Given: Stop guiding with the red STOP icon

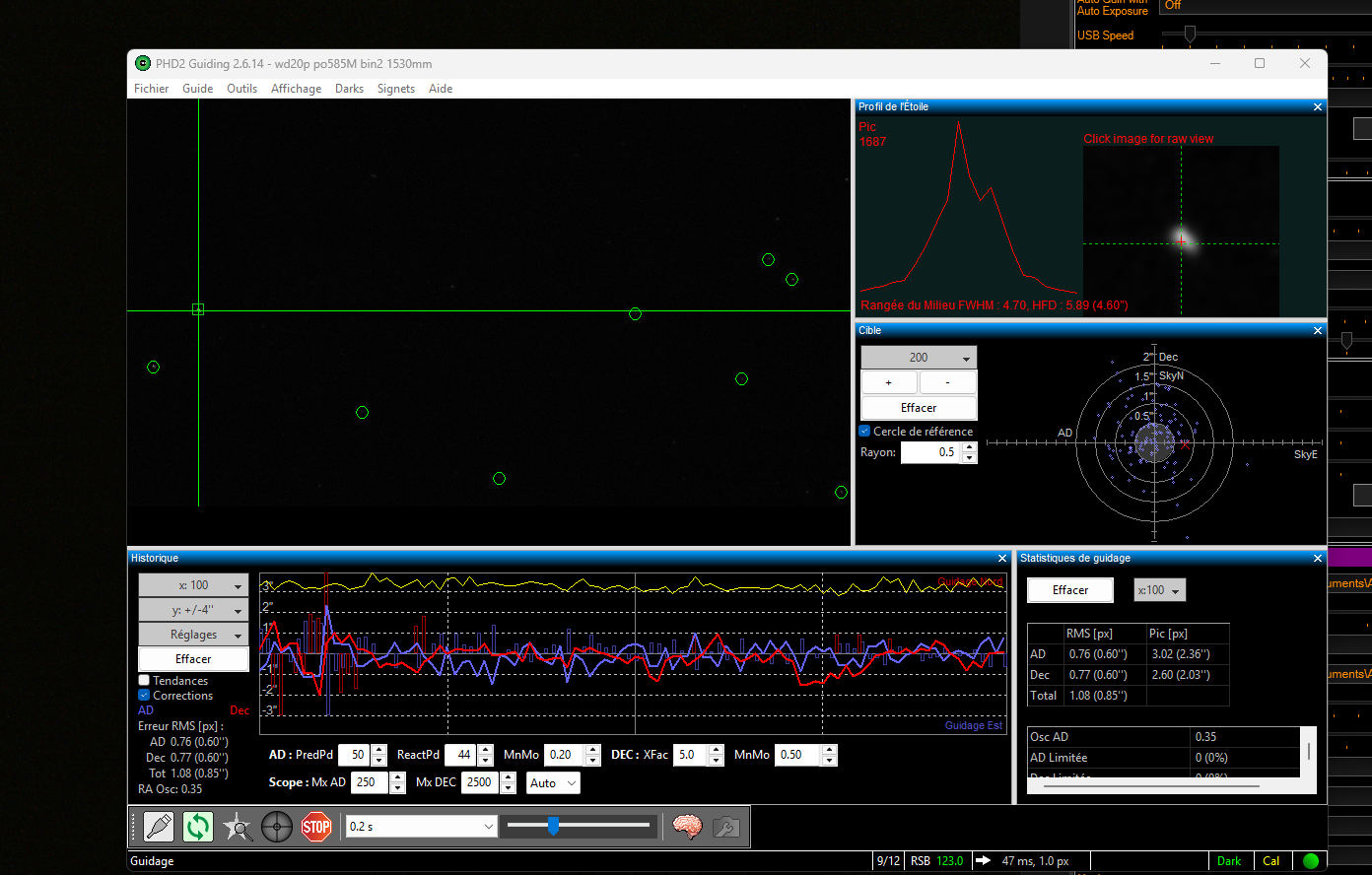Looking at the screenshot, I should (315, 827).
